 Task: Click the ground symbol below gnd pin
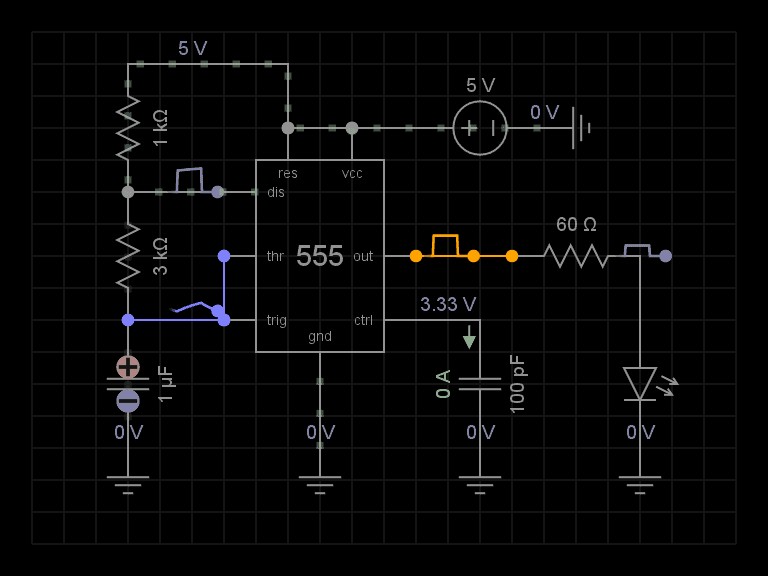320,485
